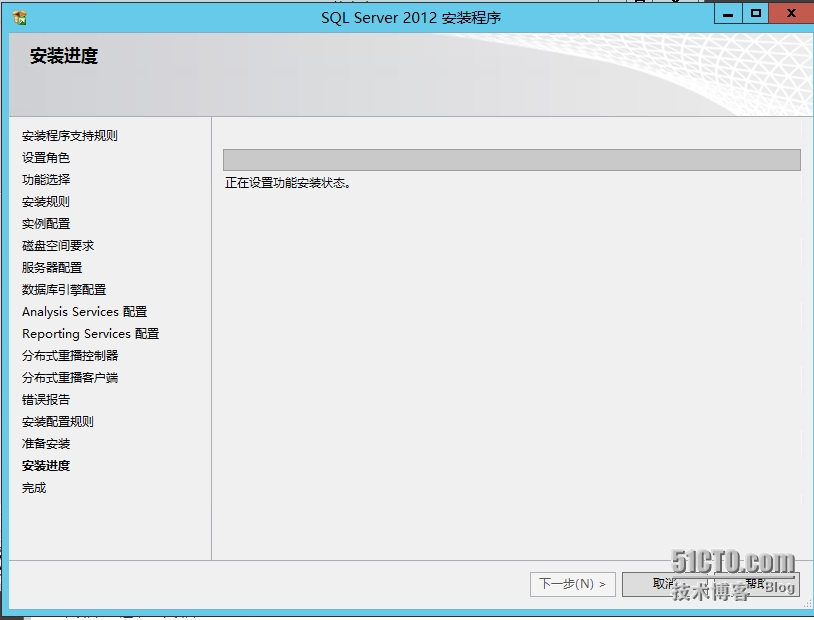Open the 功能选择 step

45,179
